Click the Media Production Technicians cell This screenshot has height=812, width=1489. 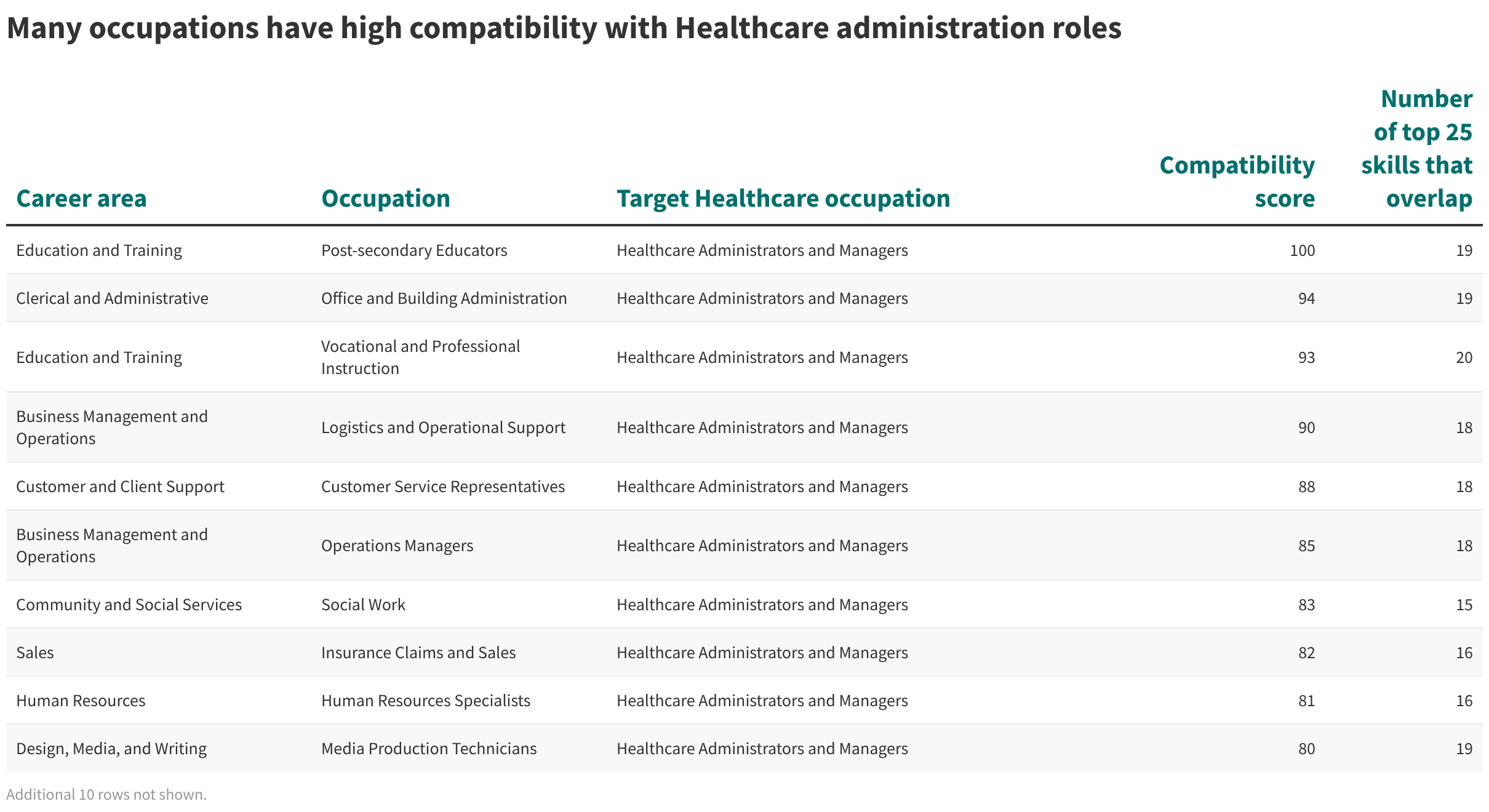click(429, 749)
